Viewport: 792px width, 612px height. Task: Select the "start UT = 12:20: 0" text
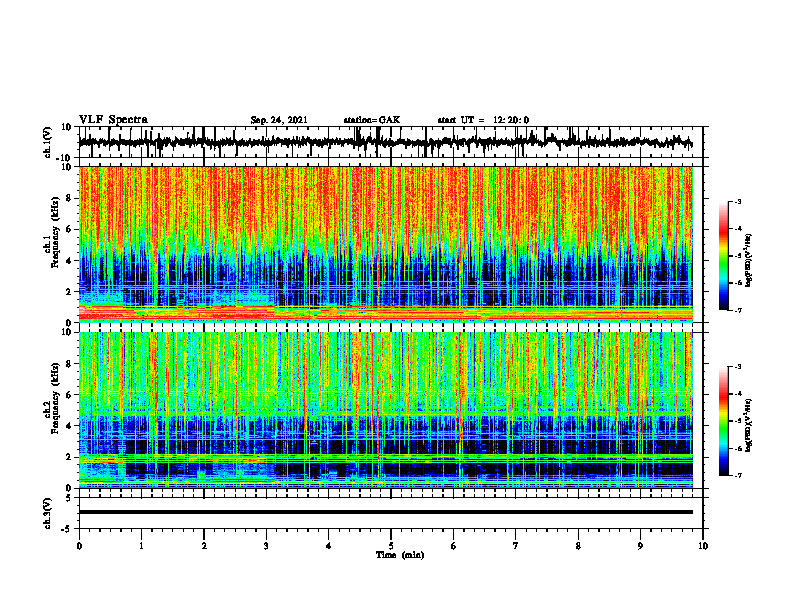(x=483, y=120)
